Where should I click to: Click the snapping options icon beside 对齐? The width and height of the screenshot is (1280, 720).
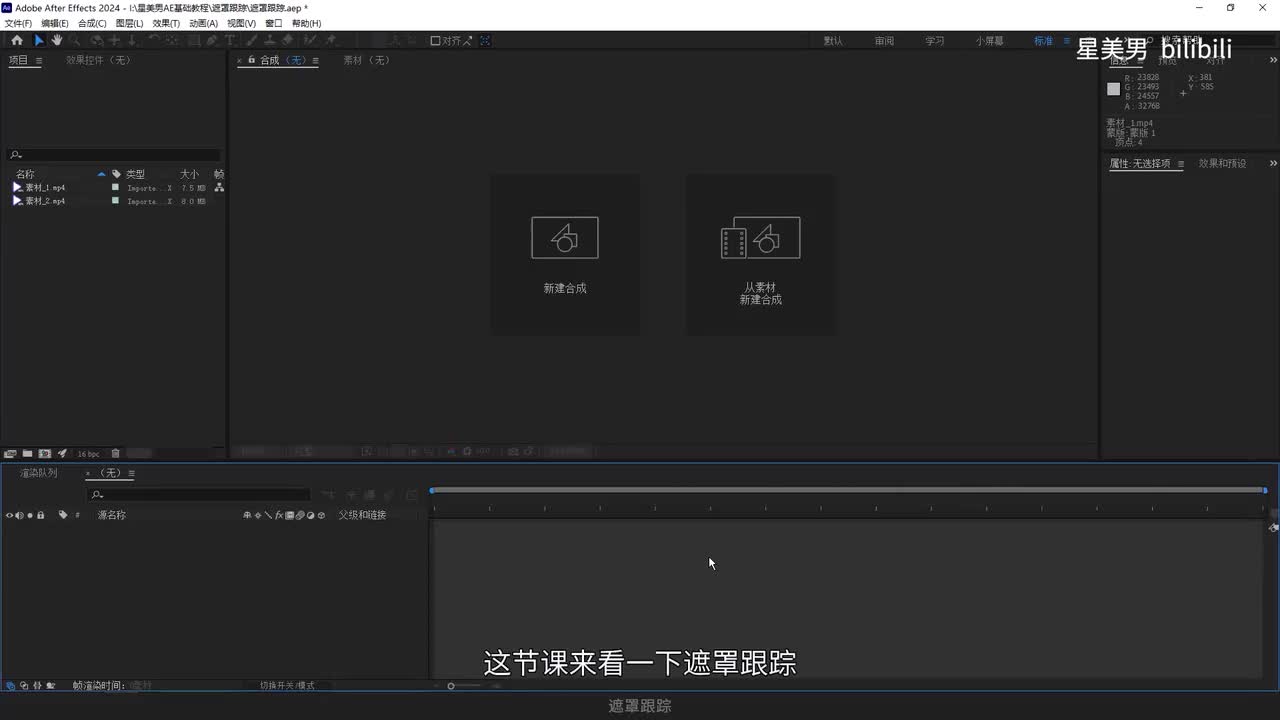[x=485, y=41]
